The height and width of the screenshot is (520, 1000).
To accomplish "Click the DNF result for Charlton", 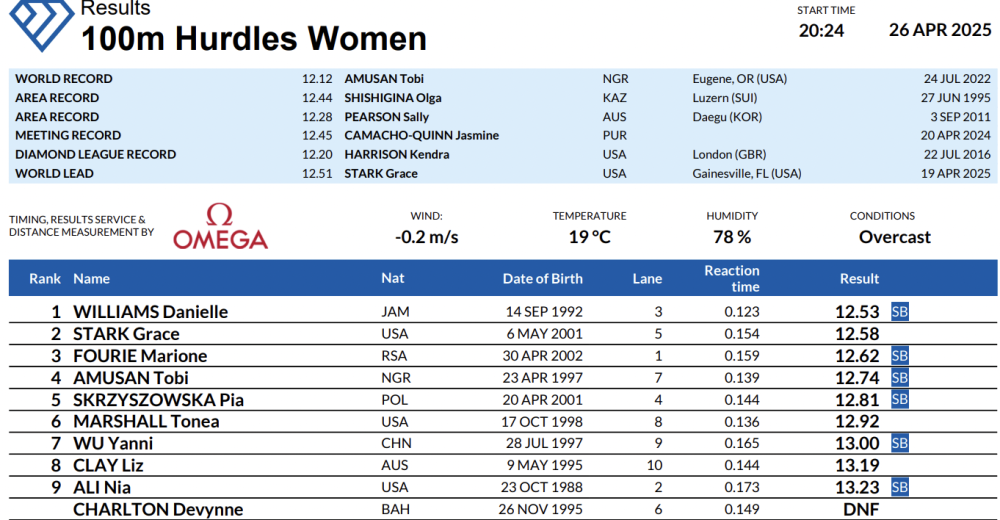I will click(x=859, y=509).
